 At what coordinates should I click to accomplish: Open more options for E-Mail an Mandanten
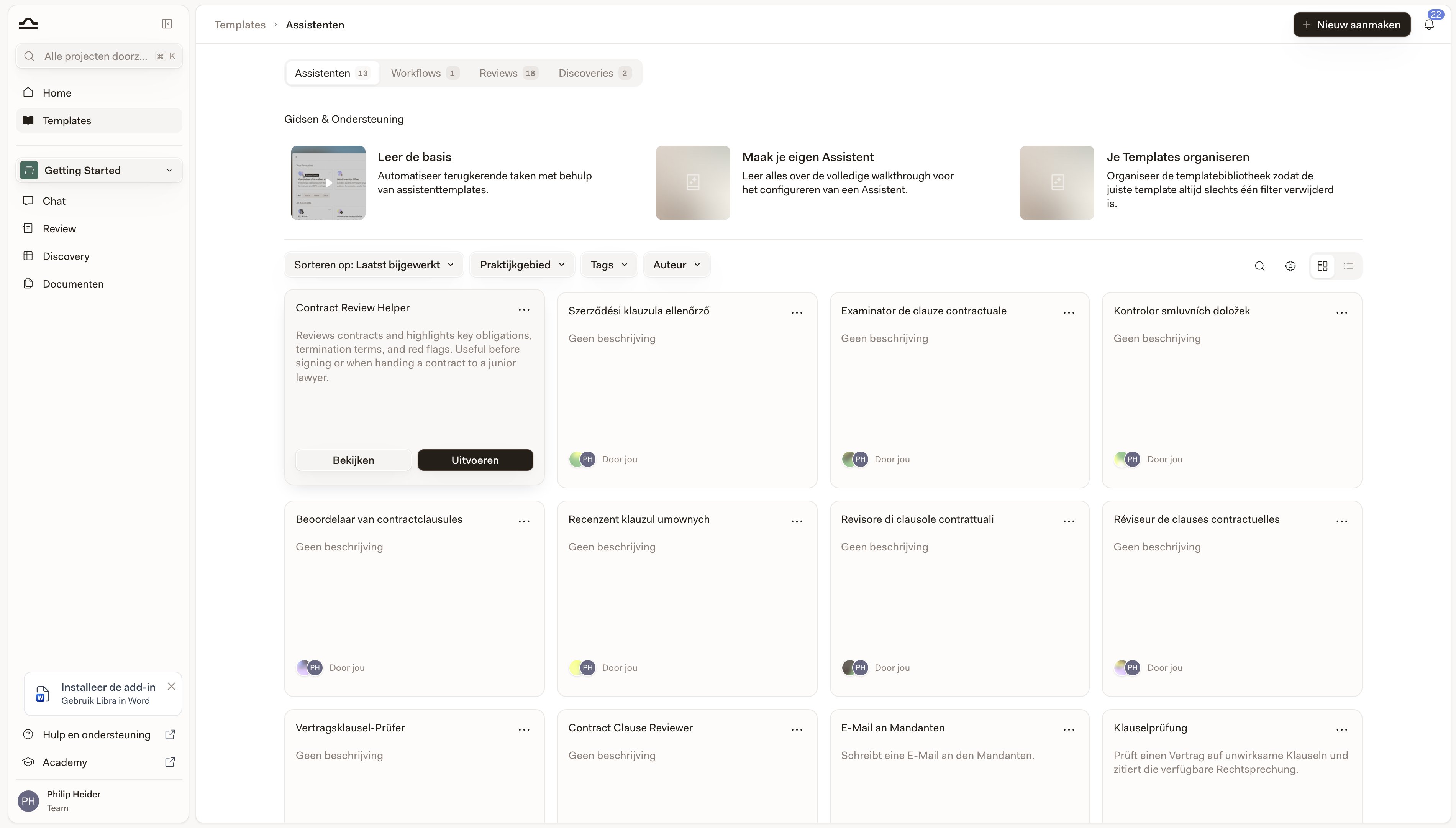click(1069, 729)
